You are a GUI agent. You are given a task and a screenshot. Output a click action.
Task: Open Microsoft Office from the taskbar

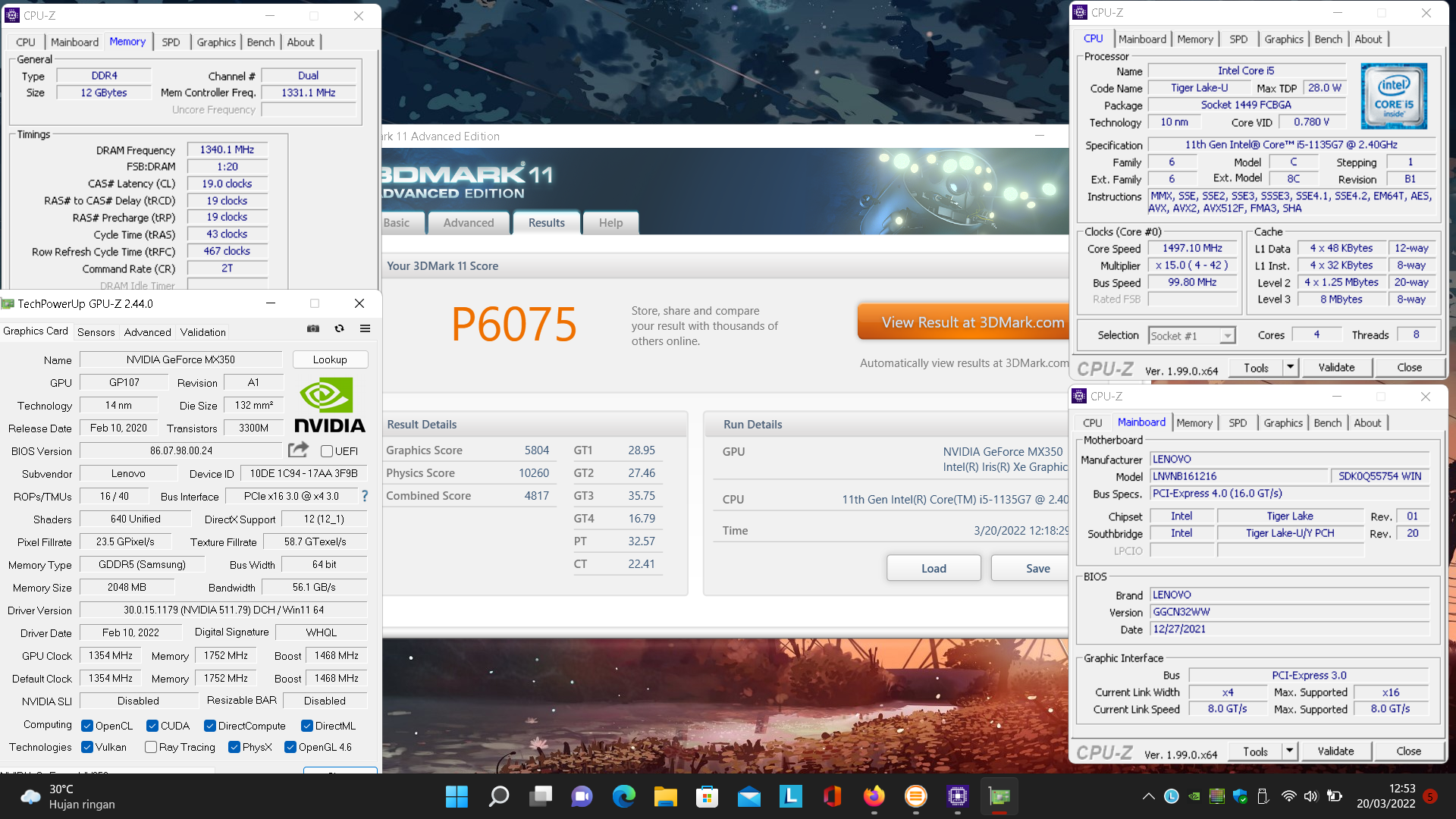(832, 796)
